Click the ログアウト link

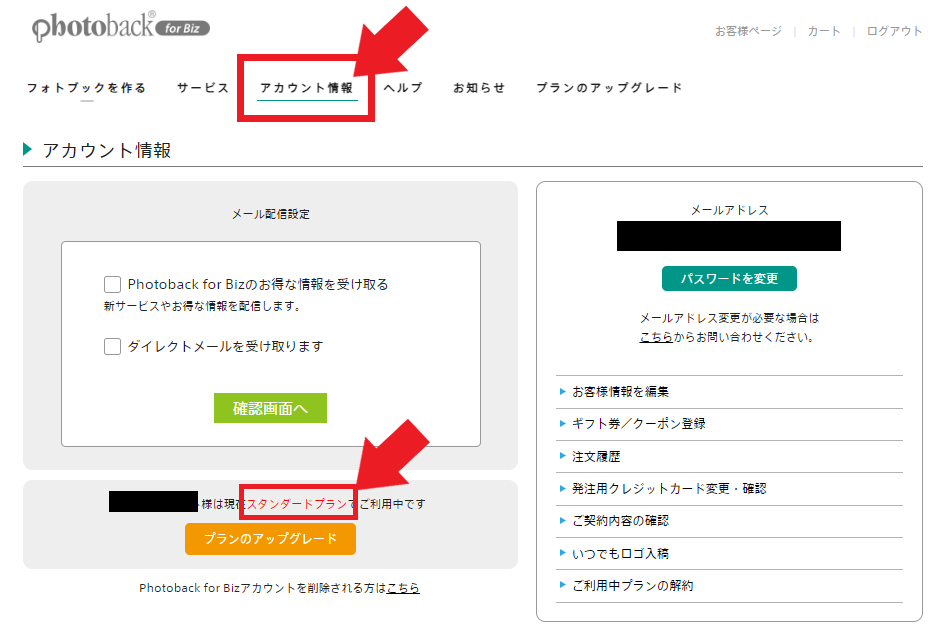(895, 31)
